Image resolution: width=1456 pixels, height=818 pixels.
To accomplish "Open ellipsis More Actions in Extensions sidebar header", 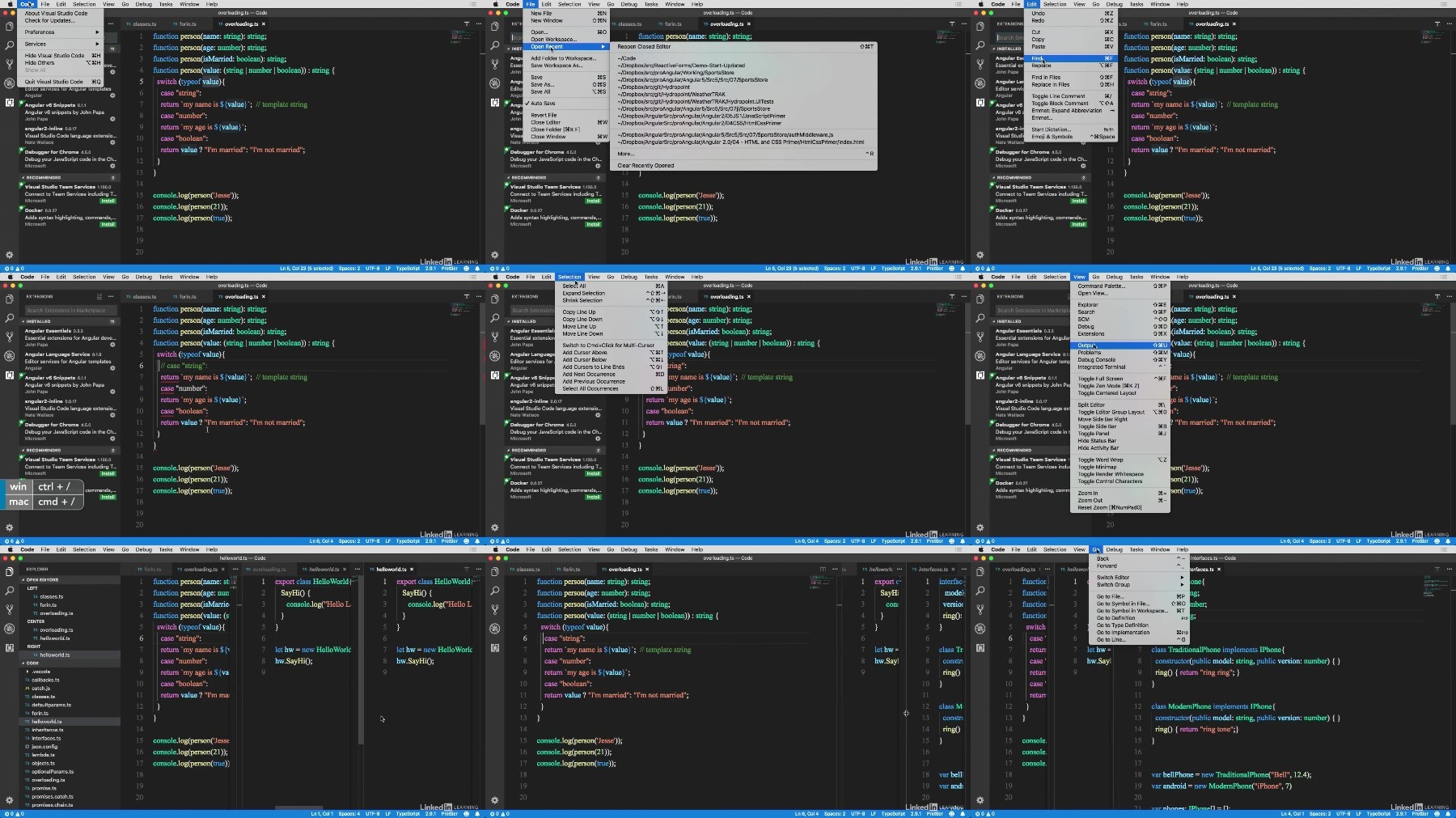I will 112,296.
